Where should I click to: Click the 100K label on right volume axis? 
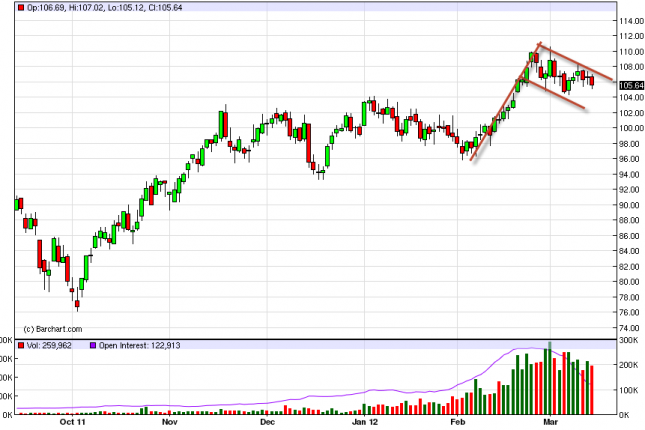coord(629,390)
